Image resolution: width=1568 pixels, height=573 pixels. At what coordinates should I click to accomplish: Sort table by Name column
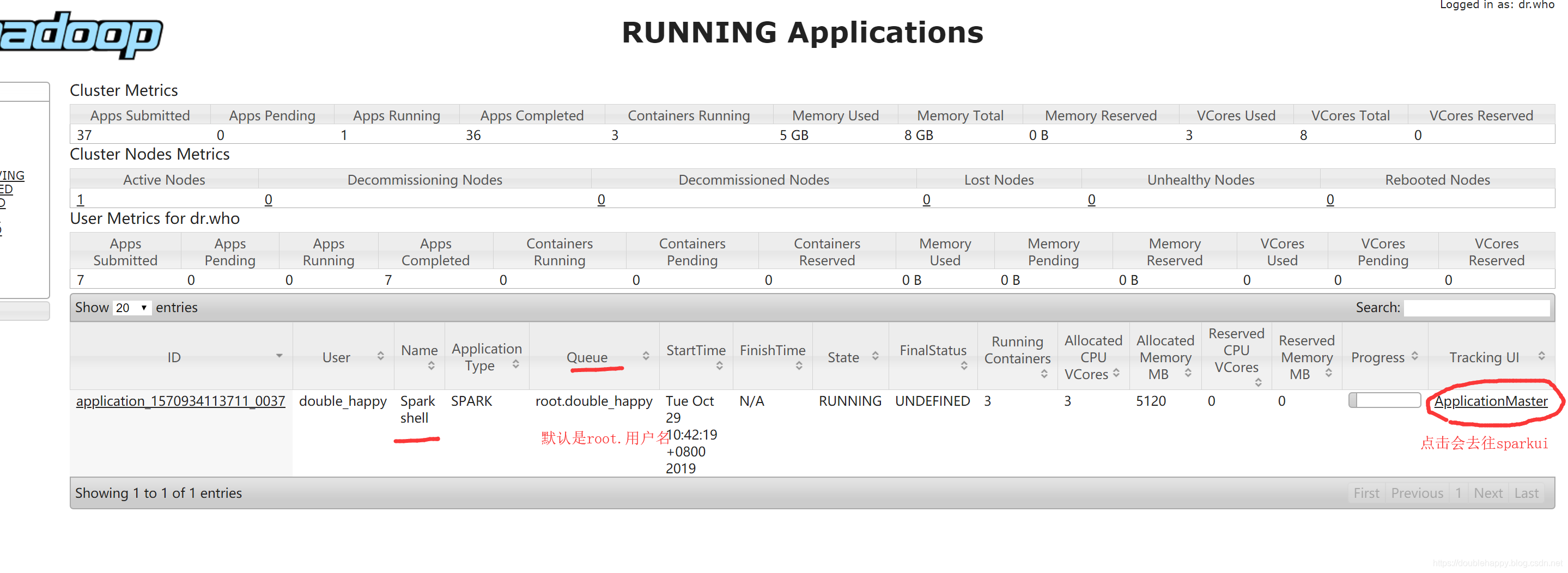420,356
